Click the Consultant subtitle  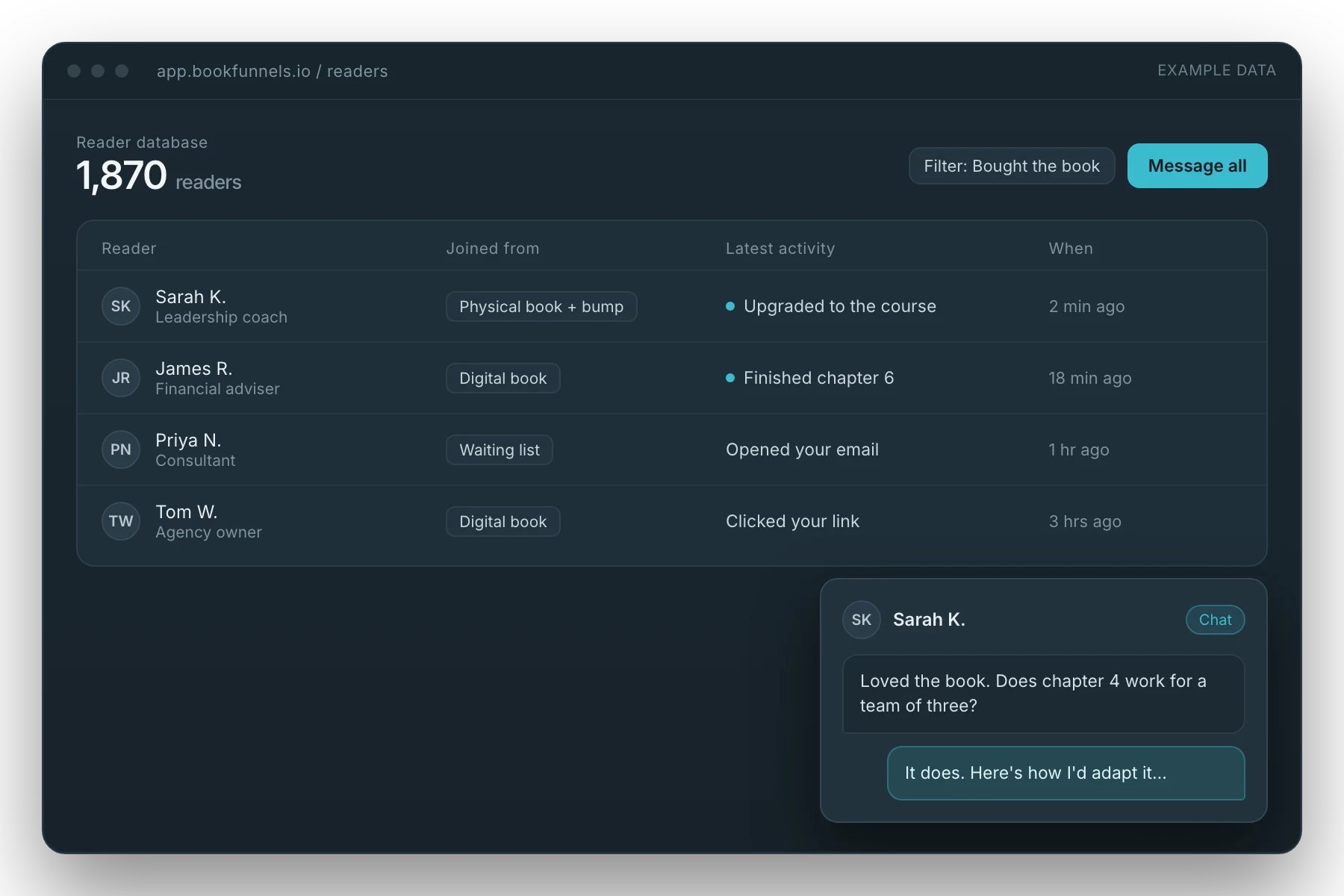195,461
